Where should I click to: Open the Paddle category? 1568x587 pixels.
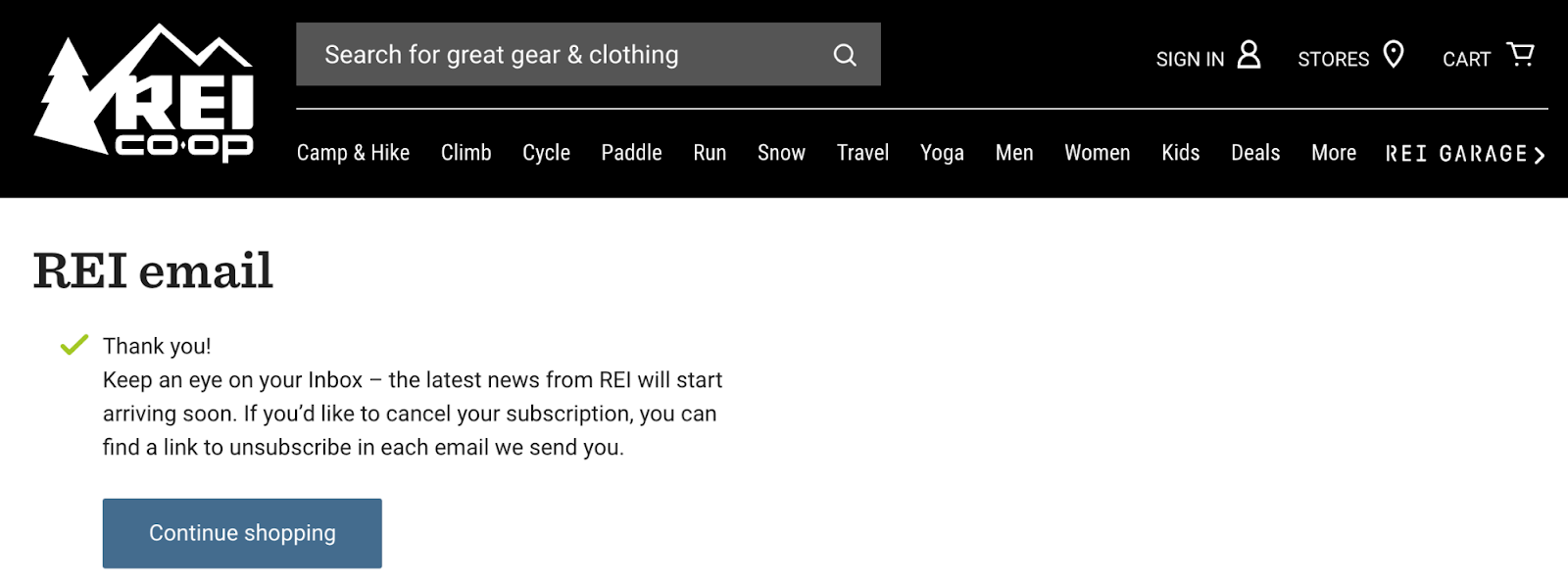click(631, 153)
